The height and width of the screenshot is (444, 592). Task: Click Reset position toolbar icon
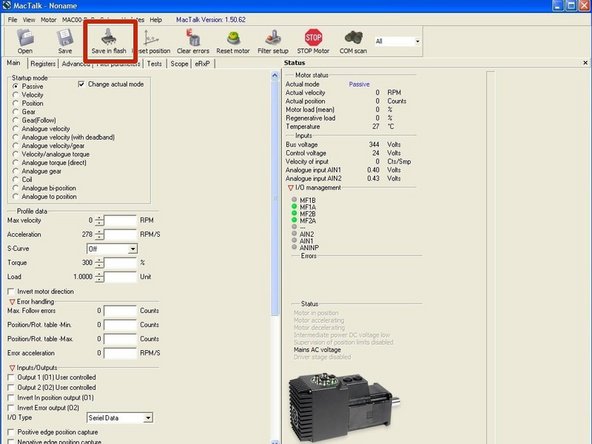coord(152,41)
